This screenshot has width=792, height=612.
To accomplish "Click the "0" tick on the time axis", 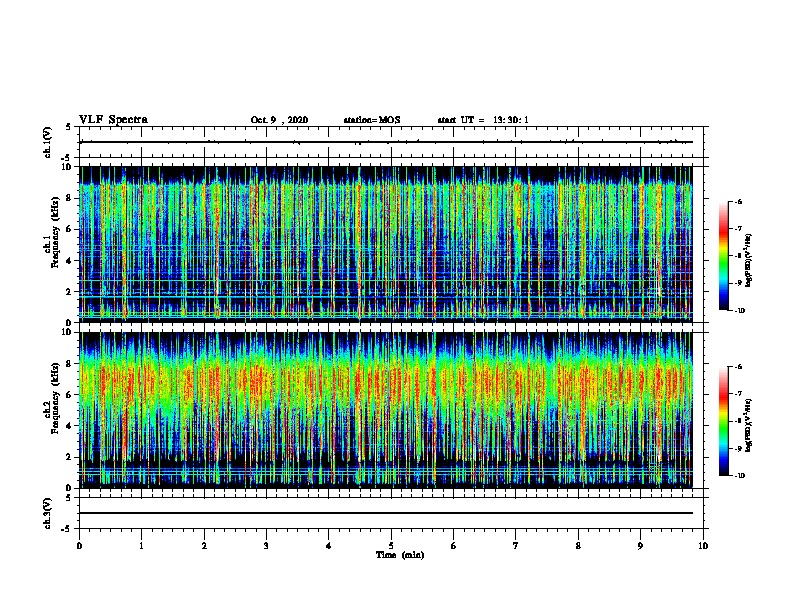I will tap(79, 546).
